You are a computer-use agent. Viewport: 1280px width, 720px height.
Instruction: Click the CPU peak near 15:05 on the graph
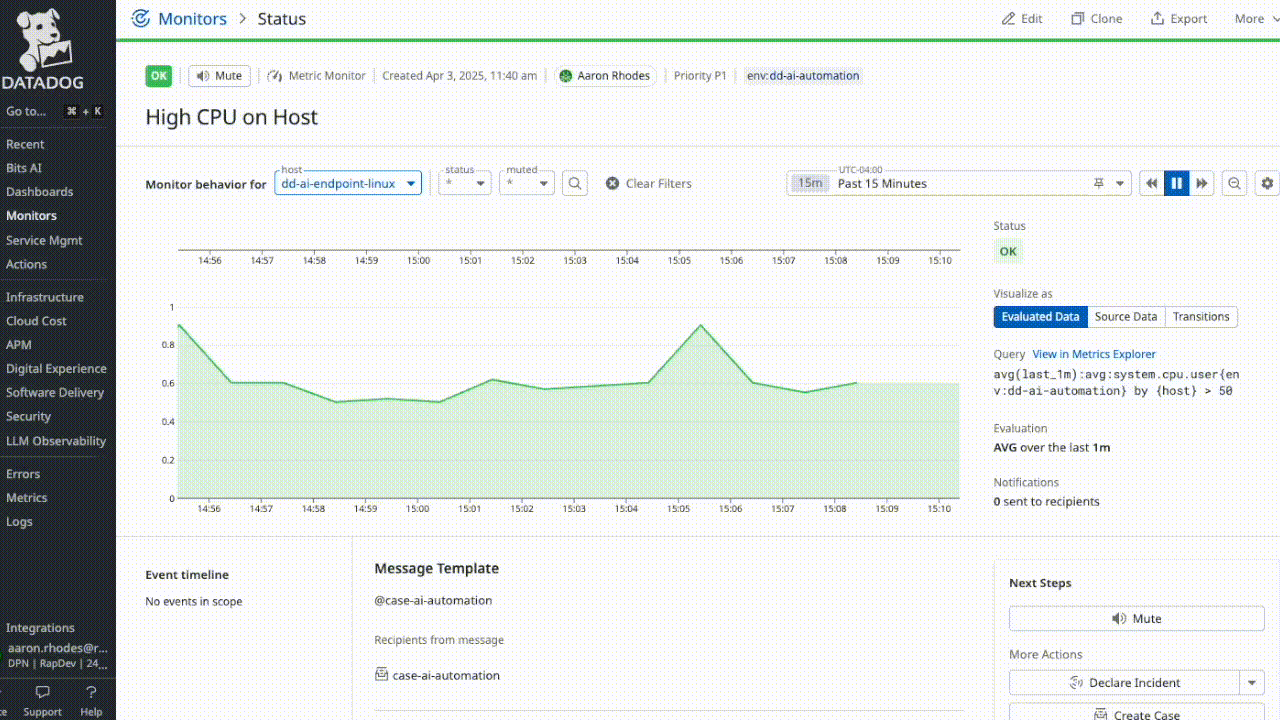pyautogui.click(x=700, y=325)
